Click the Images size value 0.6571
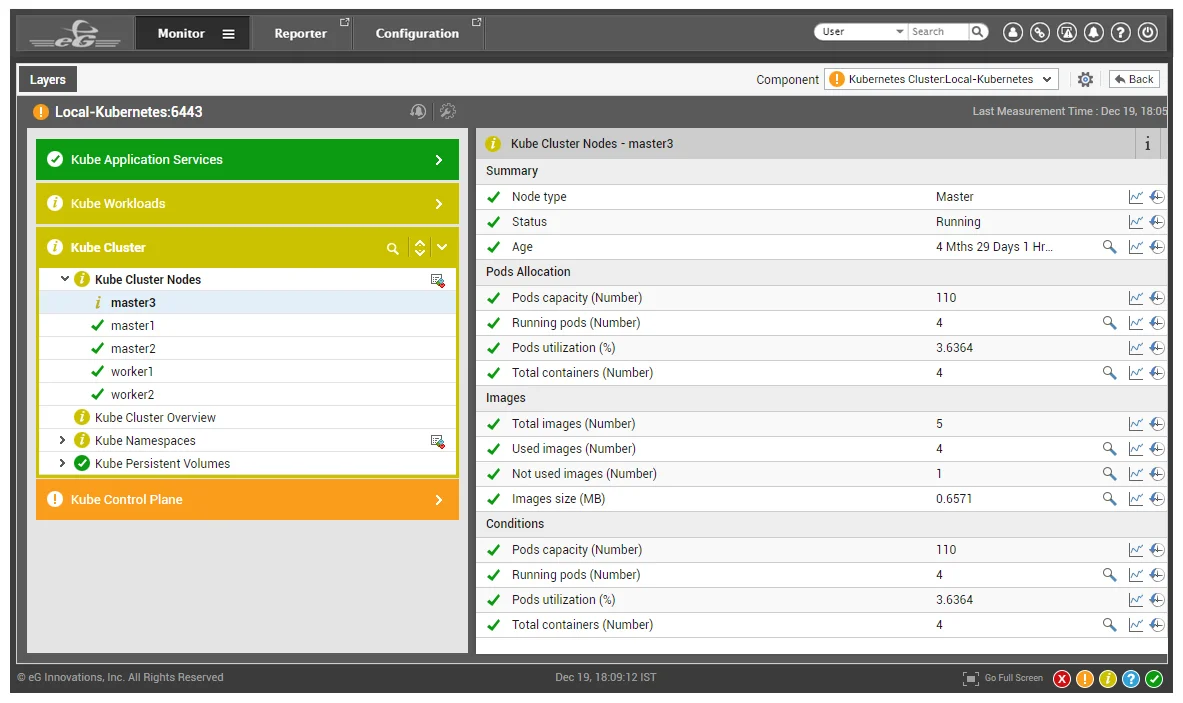The height and width of the screenshot is (703, 1183). point(954,499)
